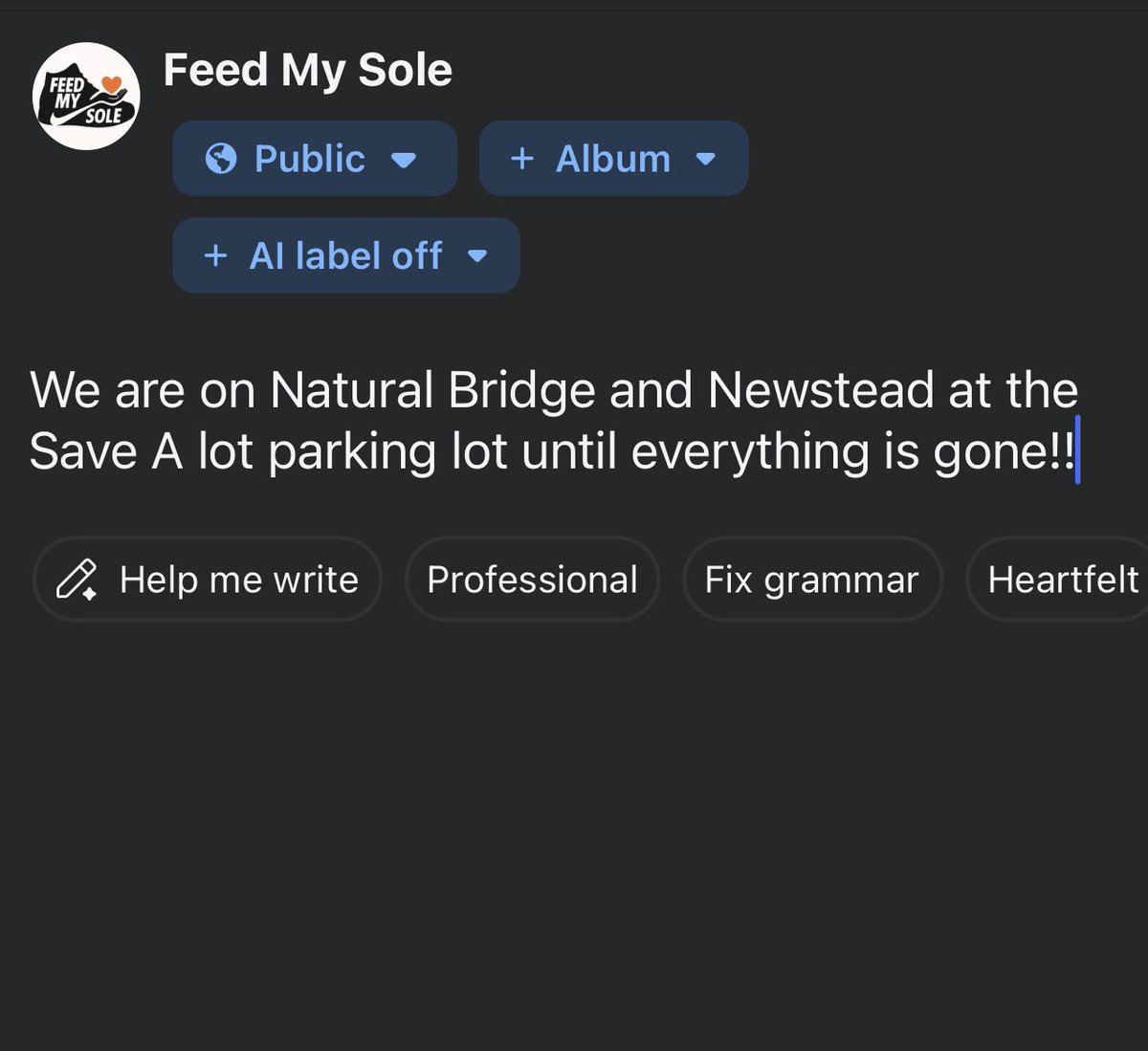Click the pencil sparkle icon for Help me write

(77, 580)
